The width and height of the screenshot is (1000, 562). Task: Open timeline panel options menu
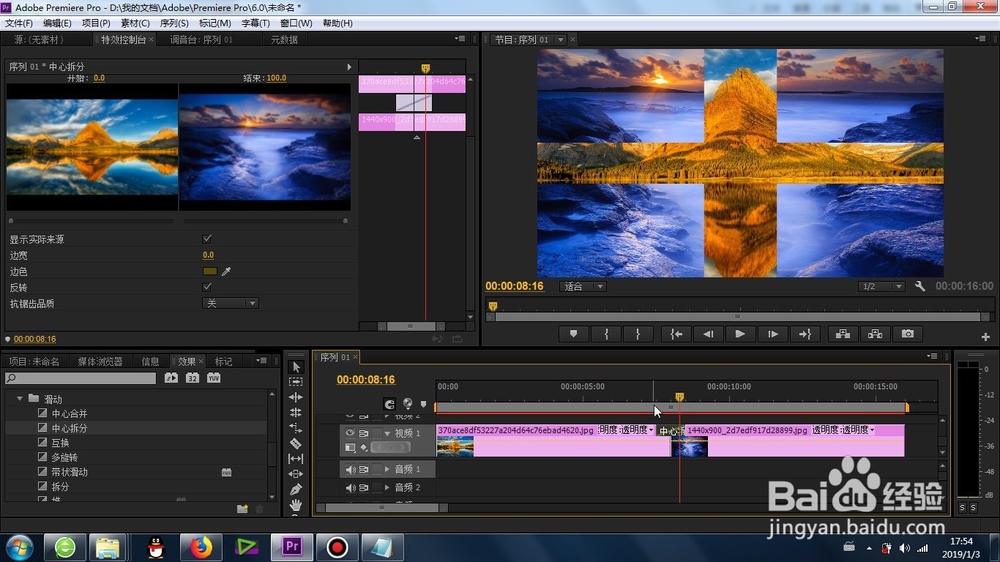coord(932,356)
